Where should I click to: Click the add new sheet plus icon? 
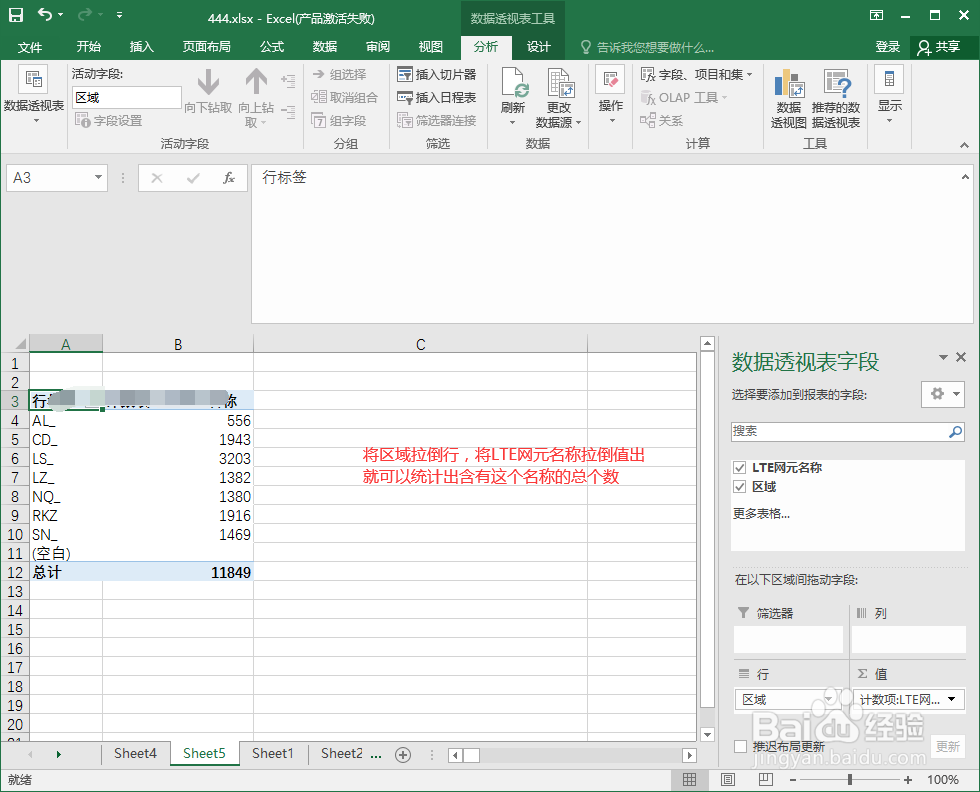click(x=403, y=755)
